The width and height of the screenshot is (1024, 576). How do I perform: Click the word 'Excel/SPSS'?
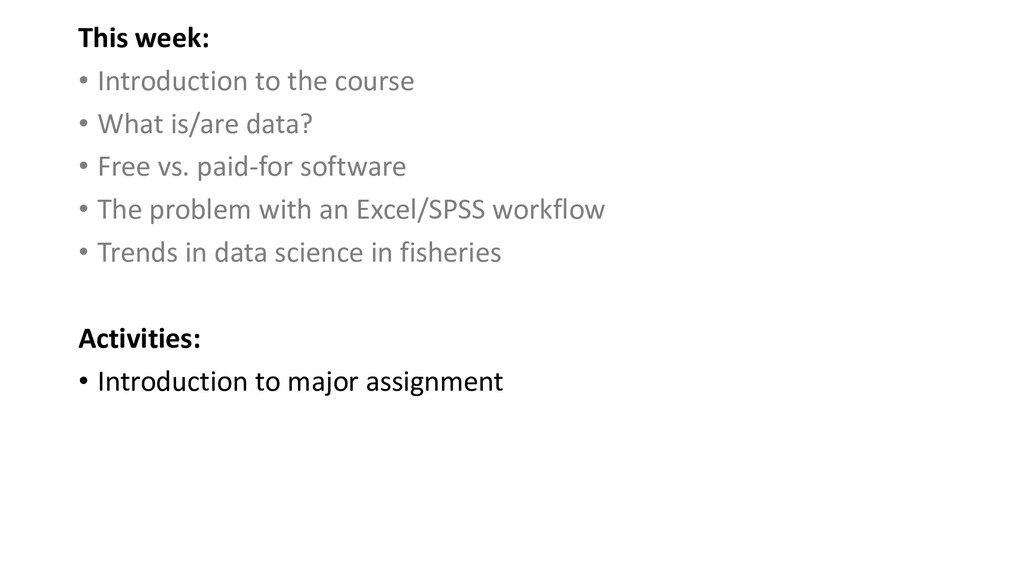pyautogui.click(x=420, y=210)
